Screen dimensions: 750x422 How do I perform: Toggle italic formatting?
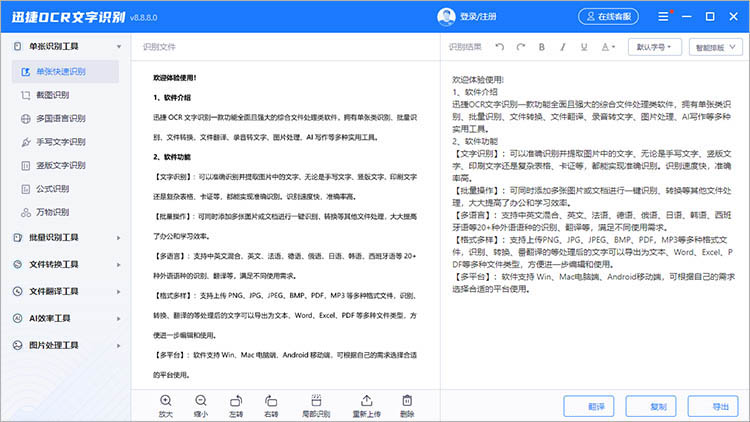tap(563, 47)
